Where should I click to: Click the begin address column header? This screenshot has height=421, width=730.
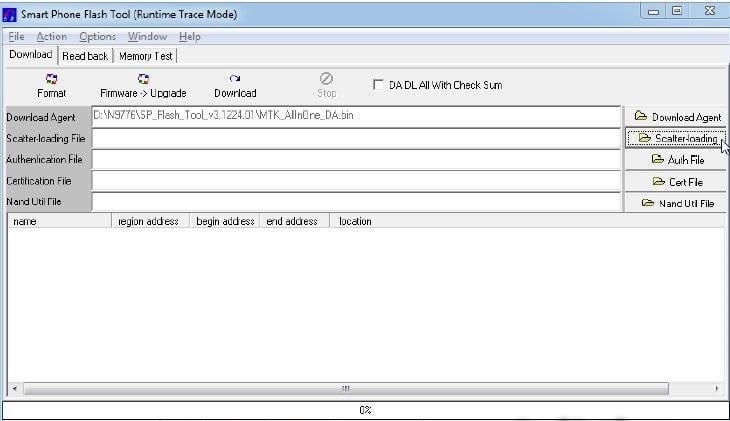(225, 221)
